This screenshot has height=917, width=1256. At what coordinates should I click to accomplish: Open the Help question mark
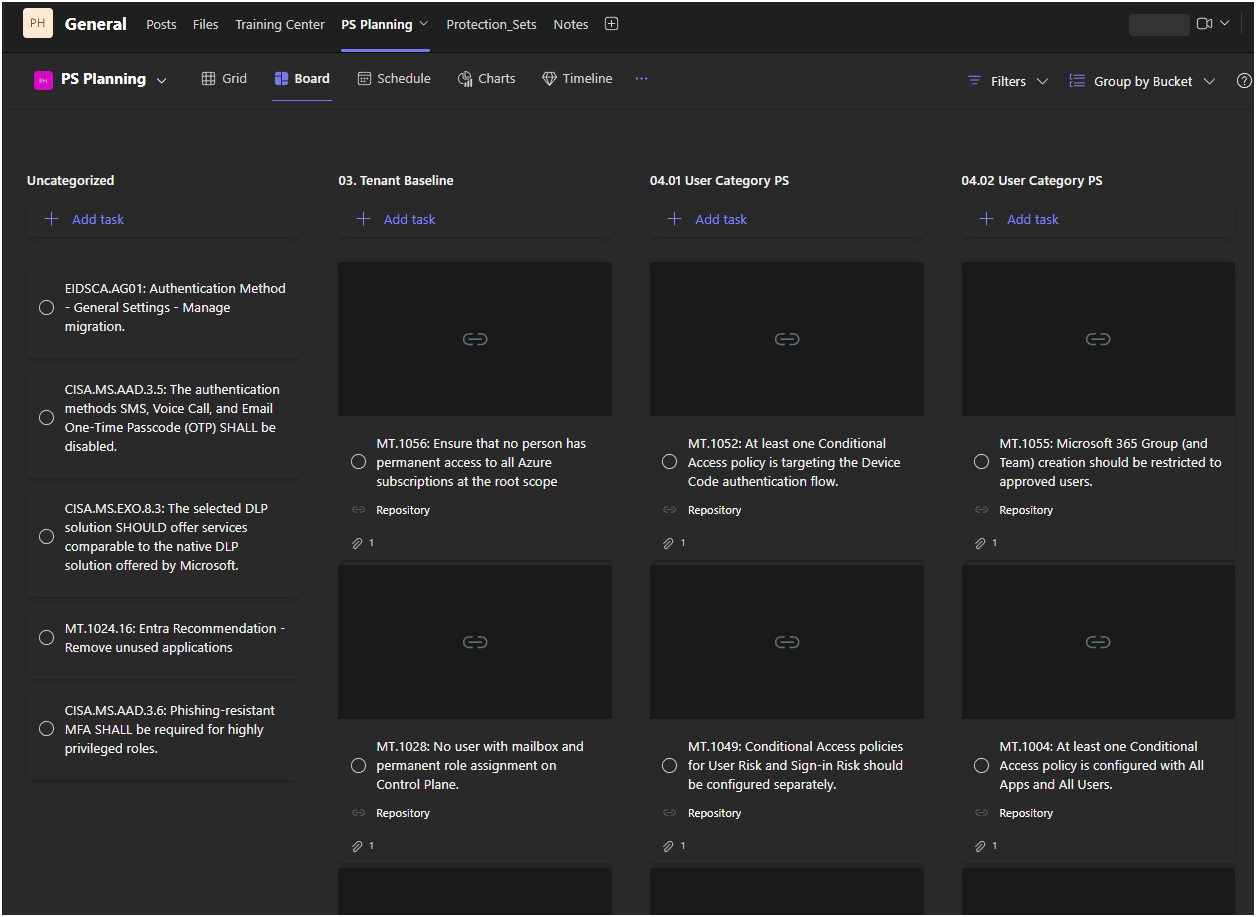(x=1243, y=81)
